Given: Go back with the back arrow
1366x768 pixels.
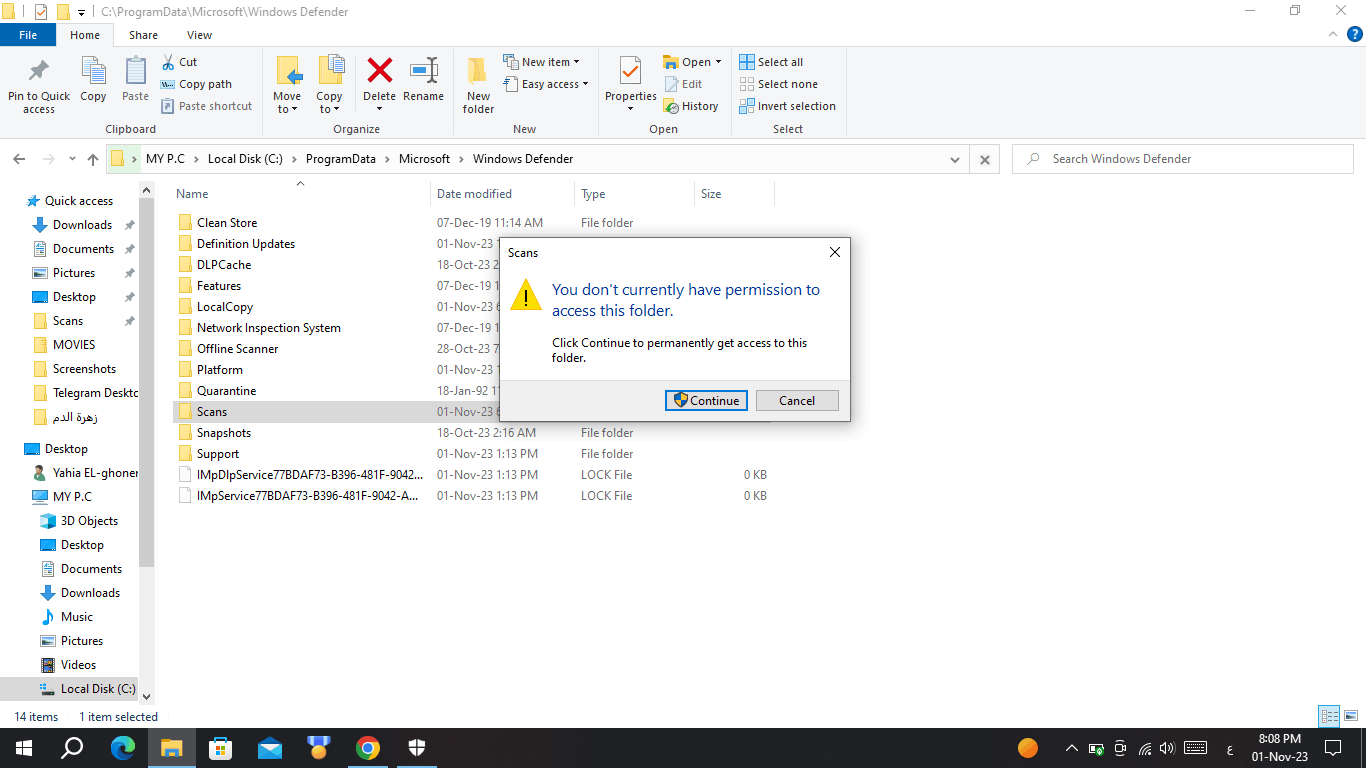Looking at the screenshot, I should (x=19, y=159).
